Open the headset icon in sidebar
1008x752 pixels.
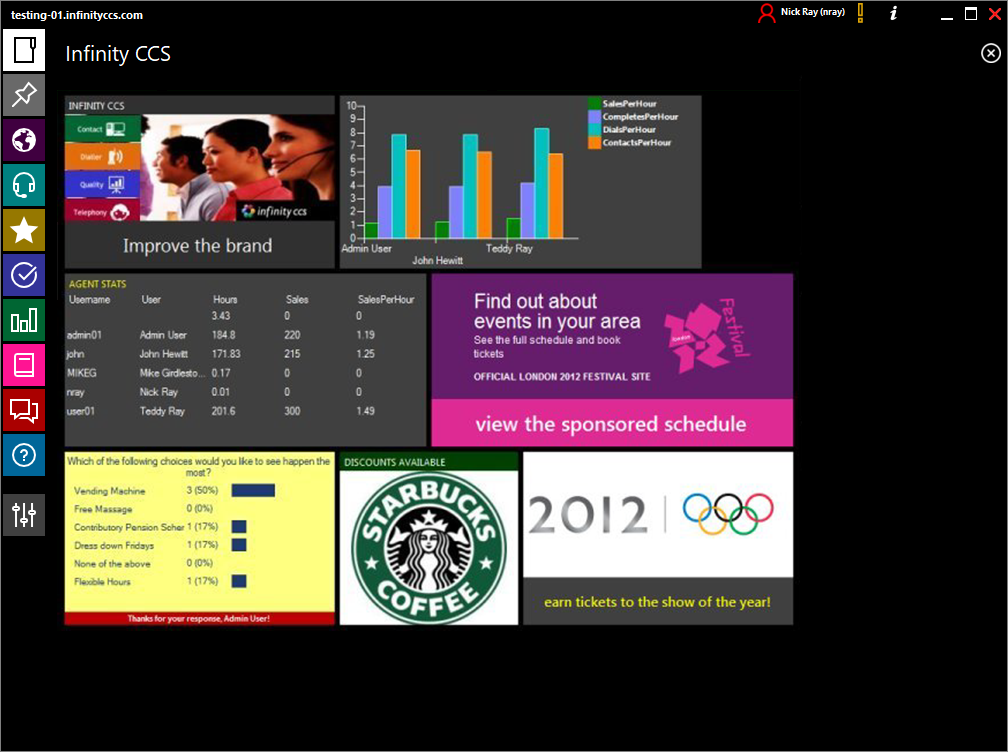24,185
